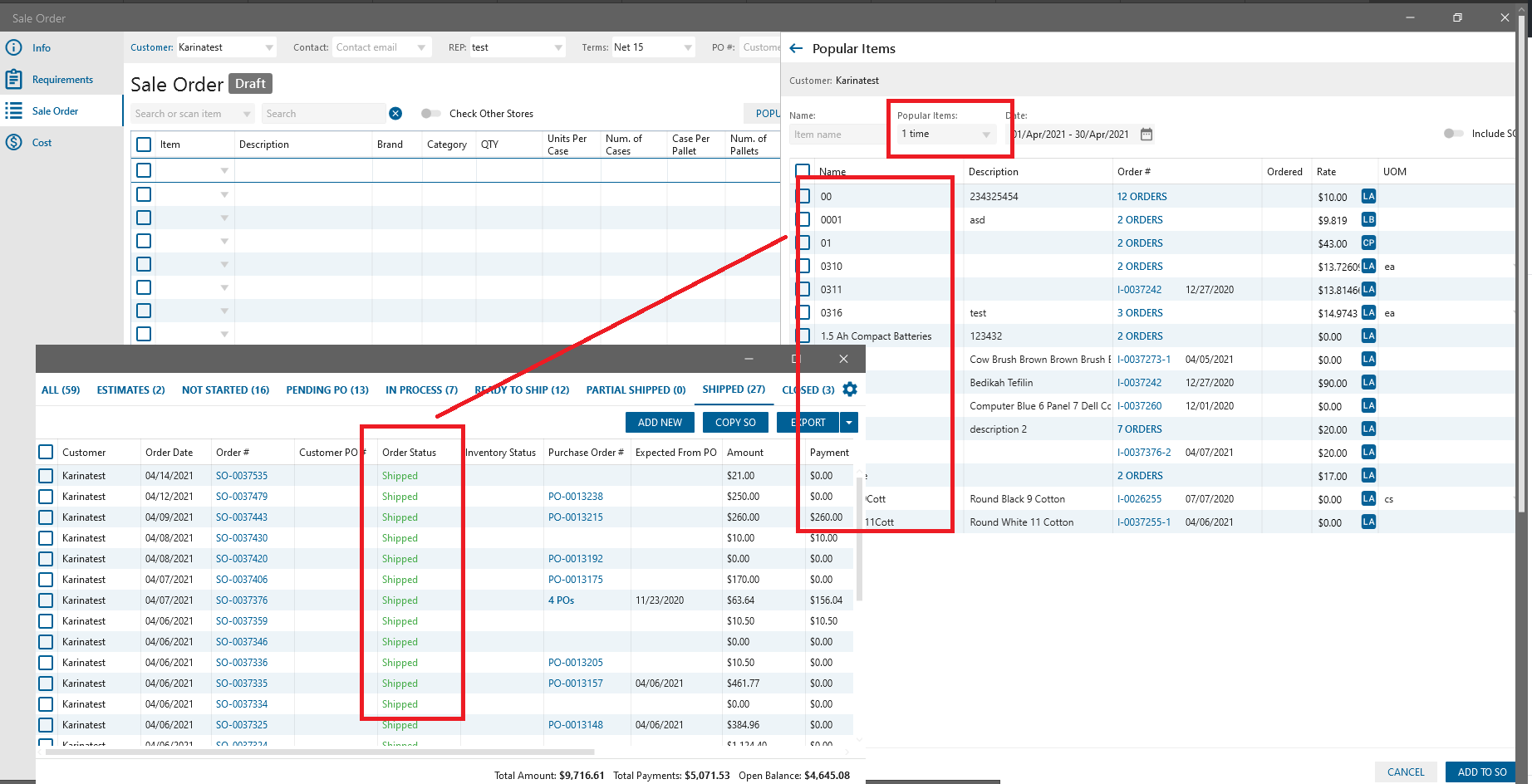Open order I-0037273-1 link
Viewport: 1532px width, 784px height.
pos(1143,359)
